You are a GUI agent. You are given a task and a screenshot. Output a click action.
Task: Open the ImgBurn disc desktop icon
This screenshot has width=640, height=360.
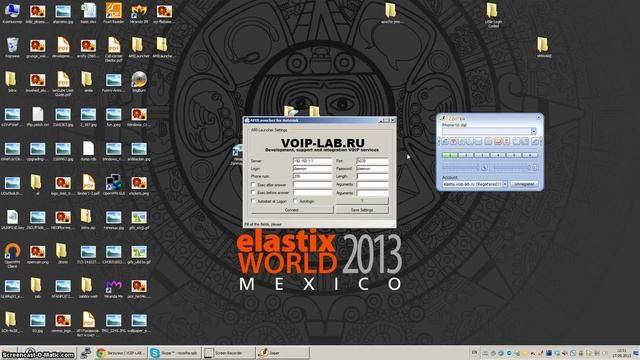click(139, 82)
